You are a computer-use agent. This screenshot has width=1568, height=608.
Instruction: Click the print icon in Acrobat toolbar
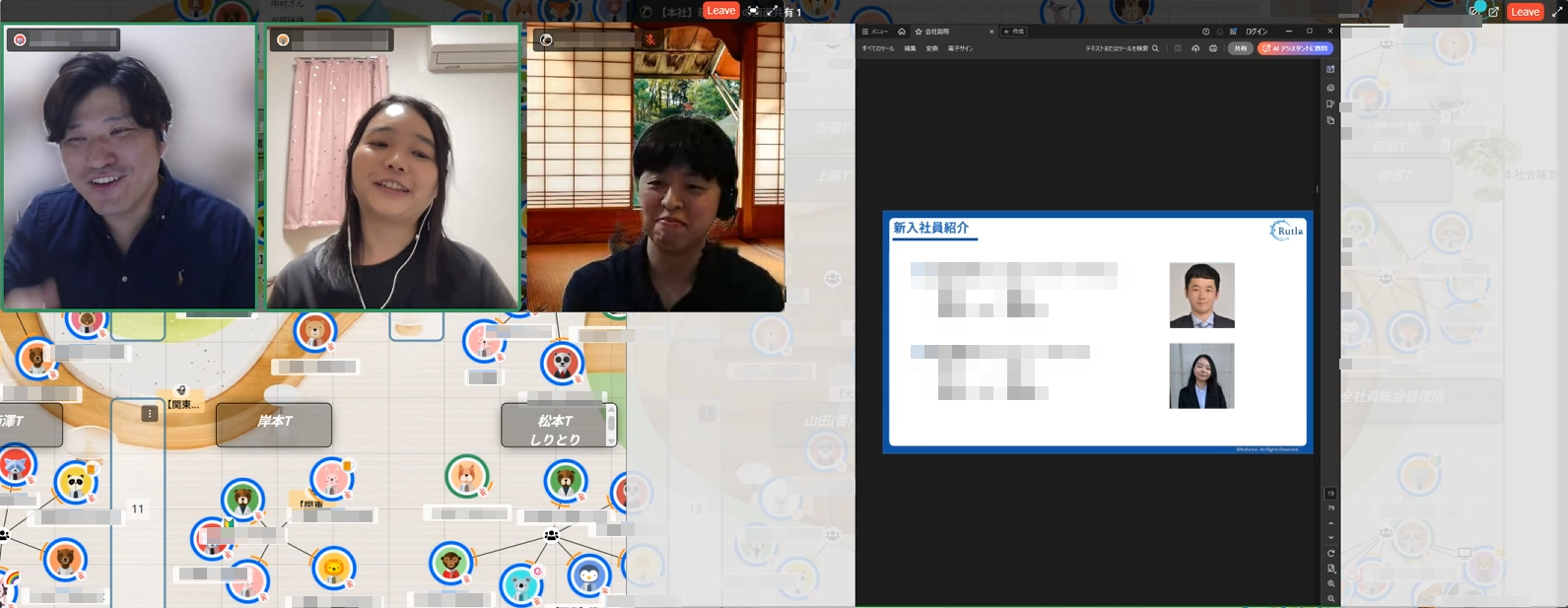click(x=1213, y=48)
